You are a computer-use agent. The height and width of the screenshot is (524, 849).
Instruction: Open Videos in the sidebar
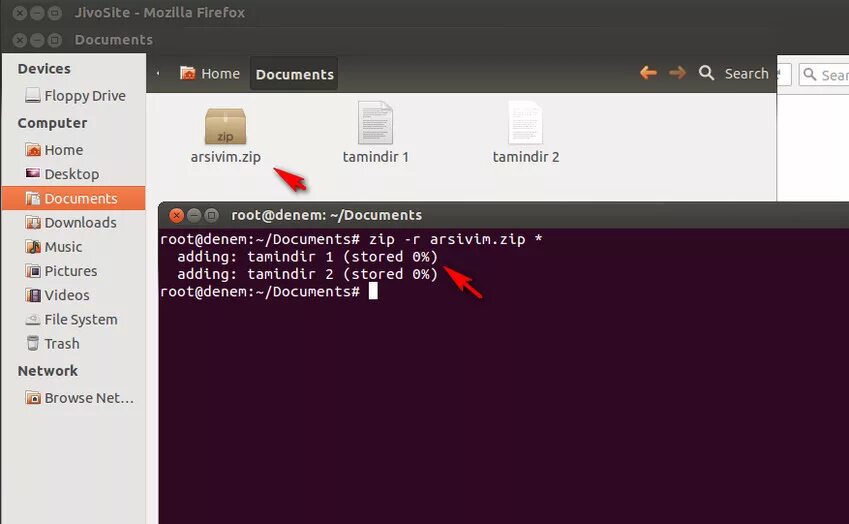pos(57,295)
